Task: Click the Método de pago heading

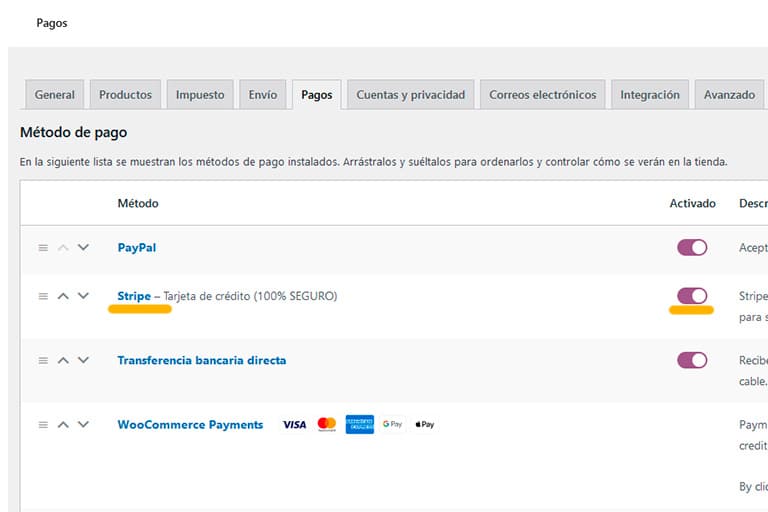Action: (73, 132)
